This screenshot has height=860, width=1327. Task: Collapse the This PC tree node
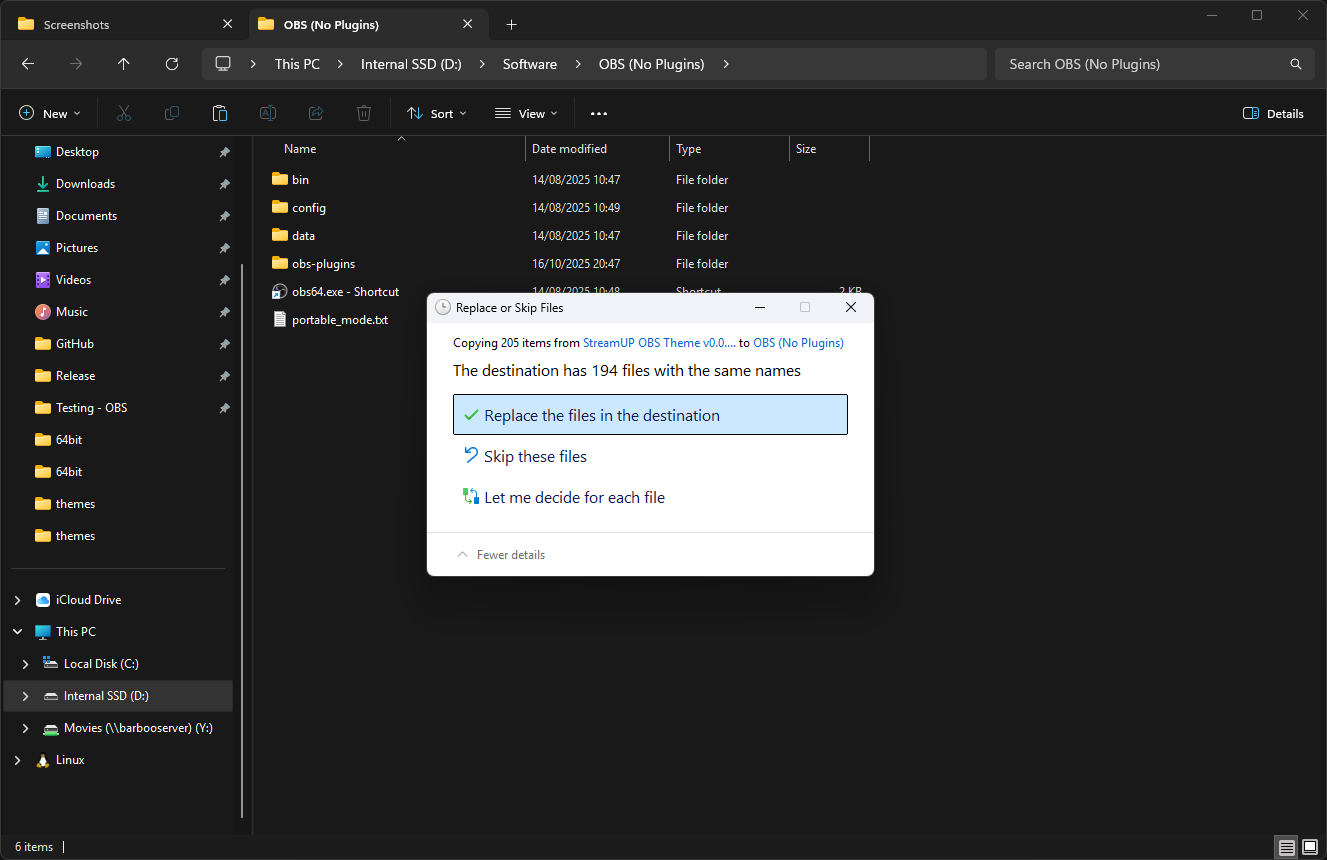(17, 632)
